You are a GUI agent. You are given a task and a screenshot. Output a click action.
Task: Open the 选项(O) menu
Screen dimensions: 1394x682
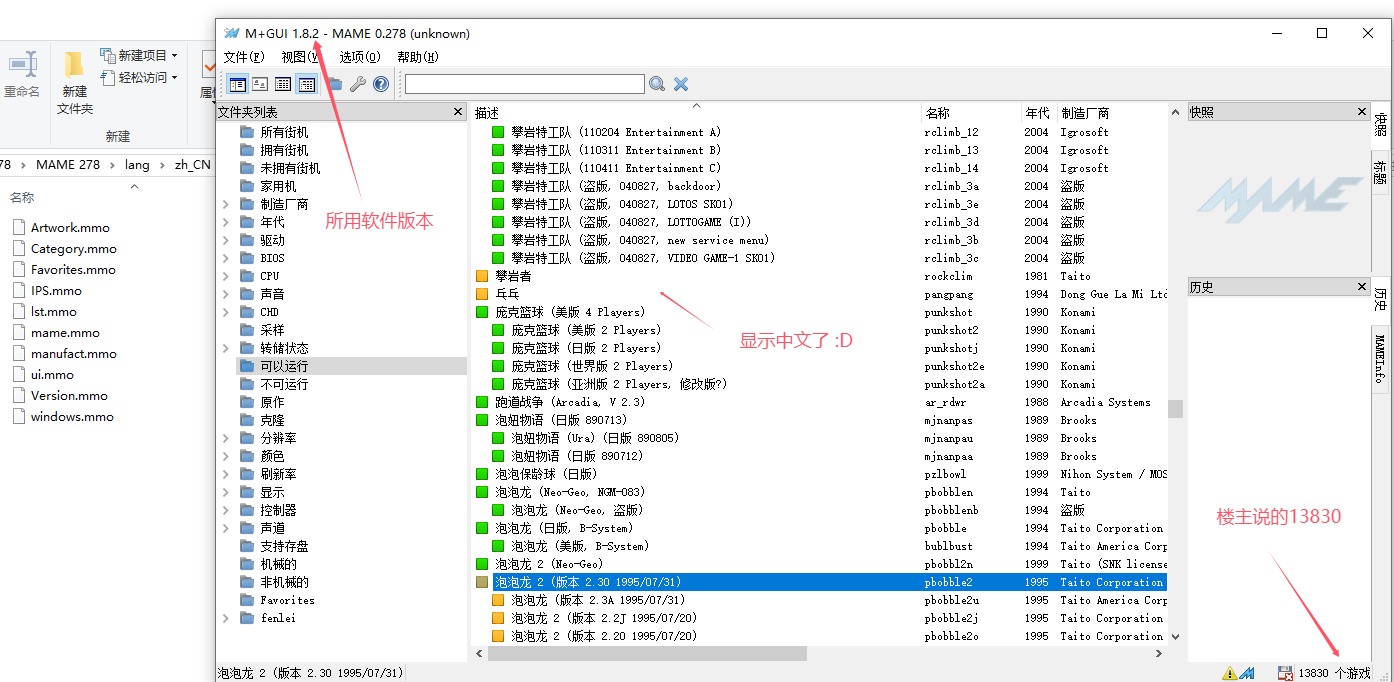point(360,57)
